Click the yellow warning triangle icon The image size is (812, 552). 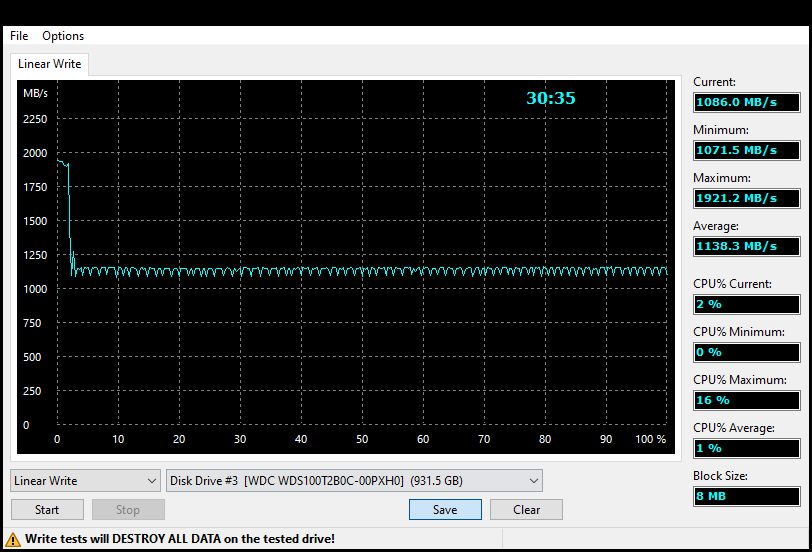tap(14, 539)
